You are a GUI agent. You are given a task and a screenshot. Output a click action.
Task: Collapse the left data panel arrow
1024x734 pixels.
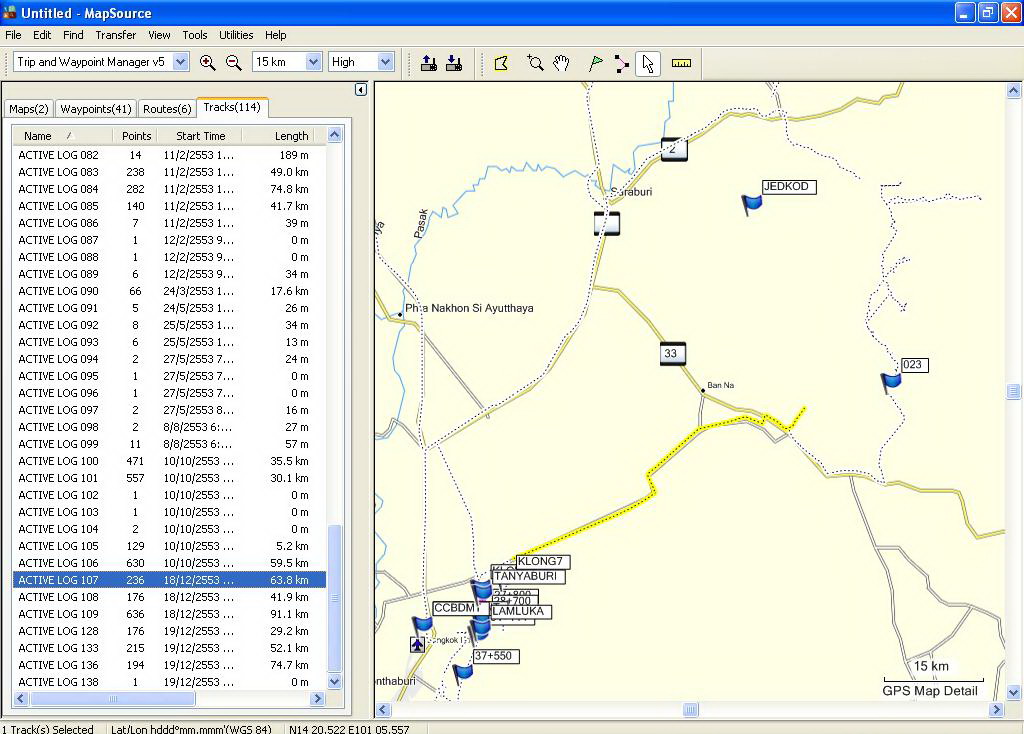[361, 90]
